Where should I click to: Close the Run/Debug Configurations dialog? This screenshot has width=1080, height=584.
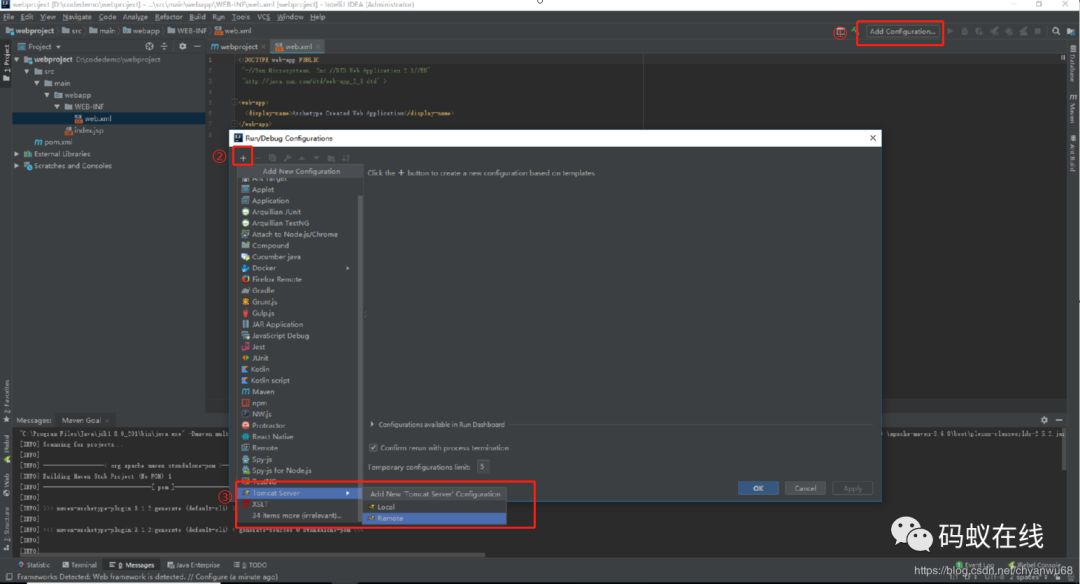pyautogui.click(x=873, y=138)
